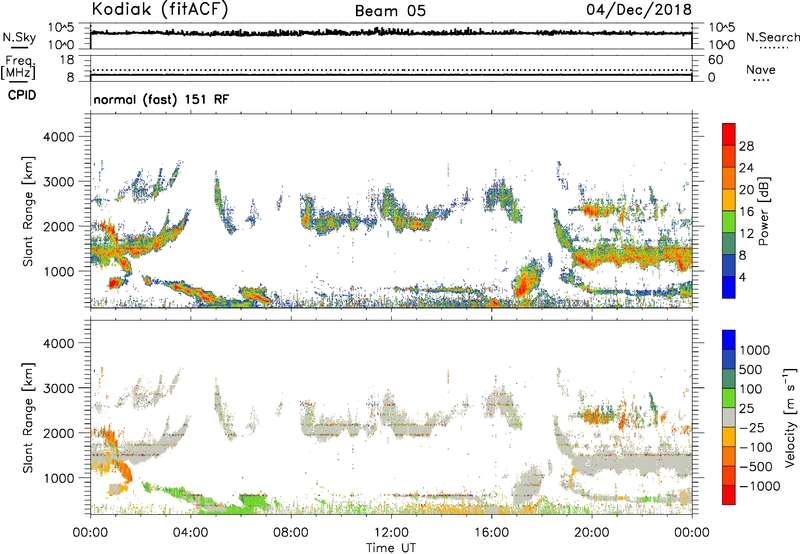Screen dimensions: 800x554
Task: Click the 12 label on Power colorbar
Action: 746,234
